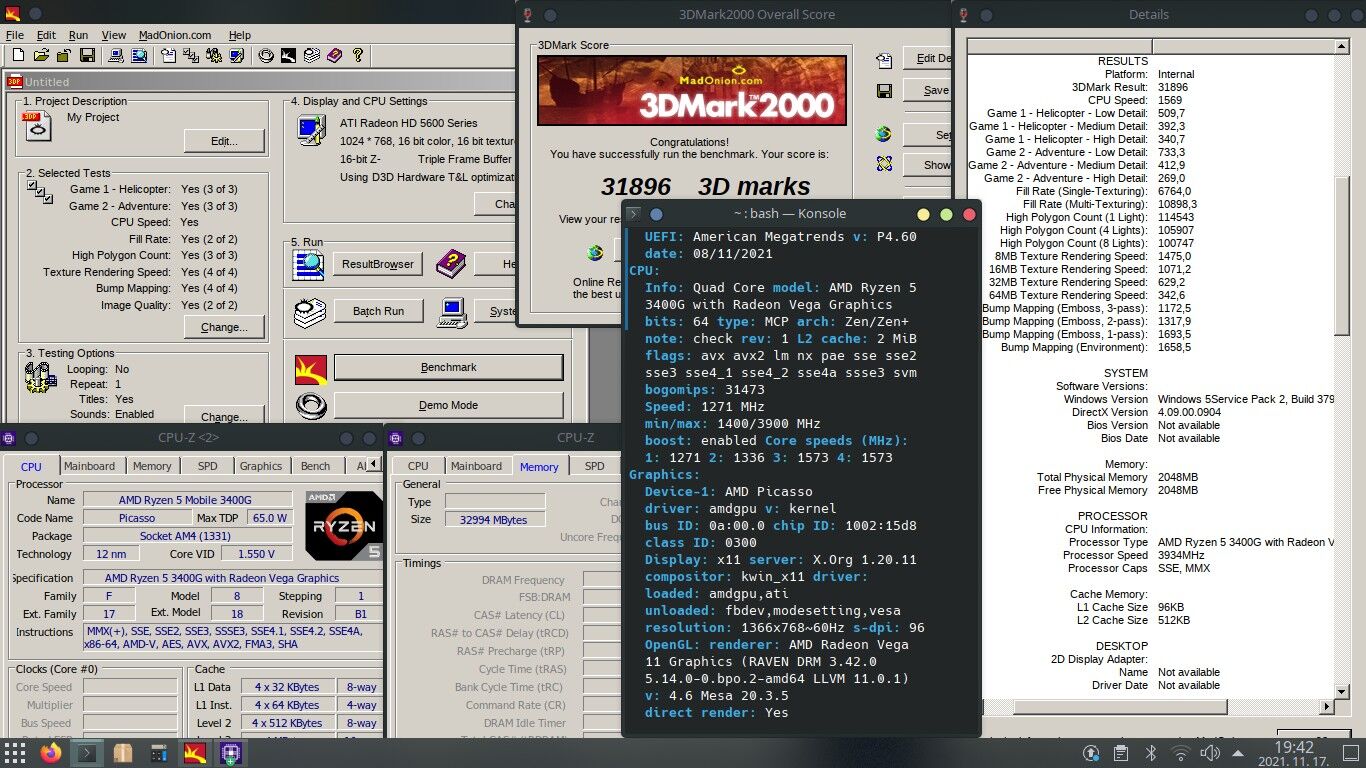Click Change... button under Selected Tests
The width and height of the screenshot is (1366, 768).
coord(224,327)
